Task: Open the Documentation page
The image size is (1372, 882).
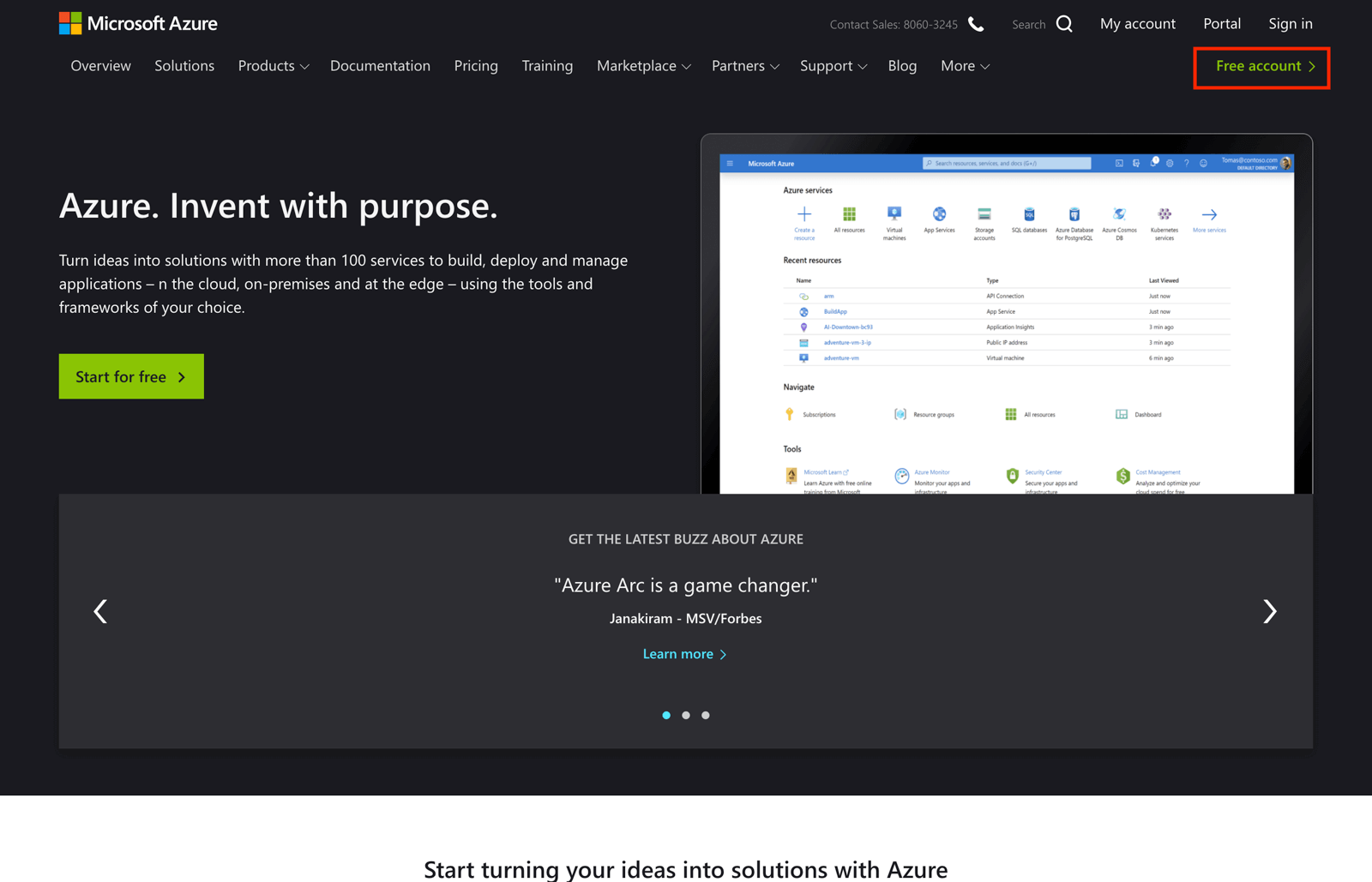Action: (x=380, y=66)
